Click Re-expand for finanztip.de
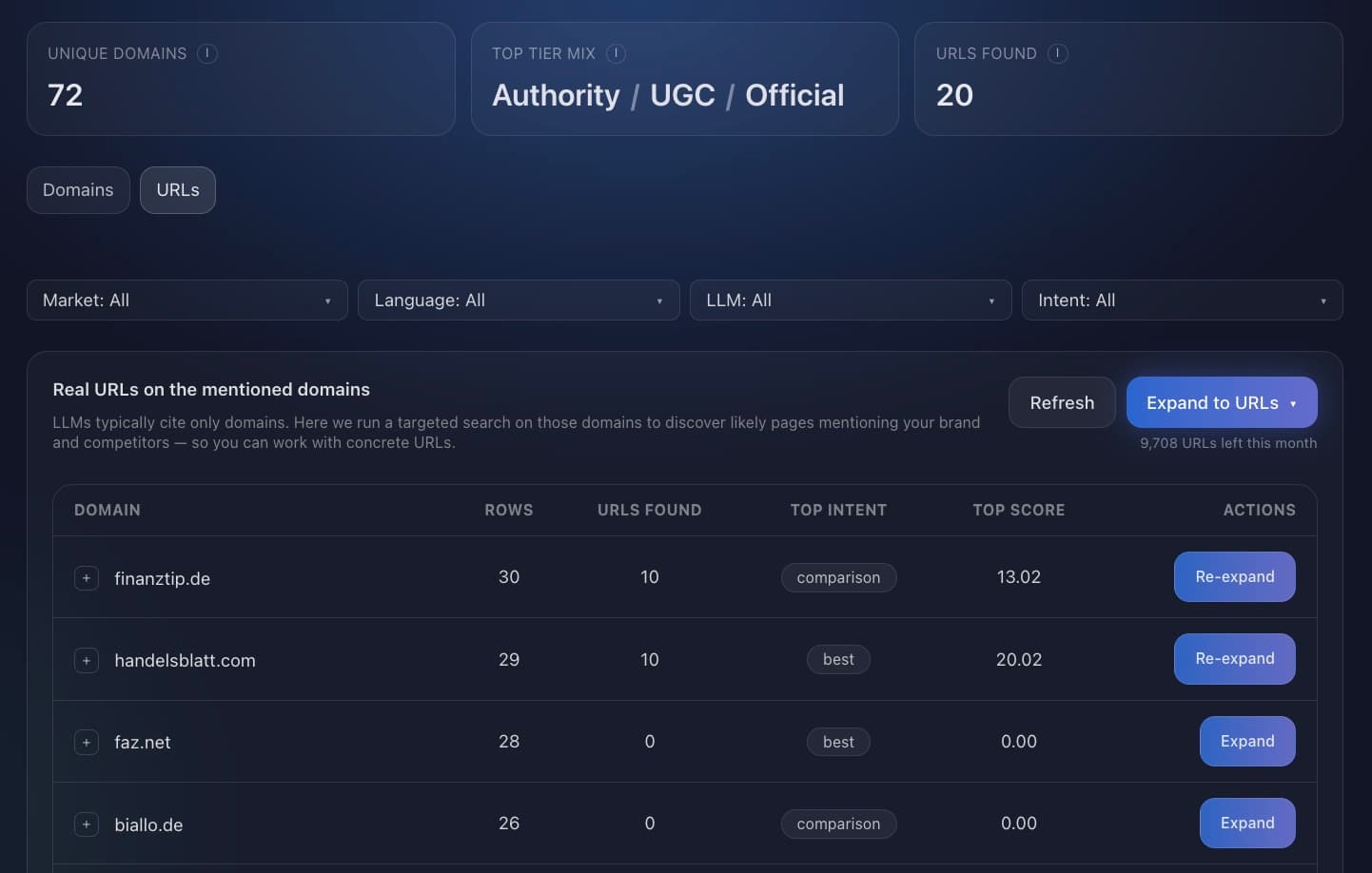The height and width of the screenshot is (873, 1372). pos(1235,577)
